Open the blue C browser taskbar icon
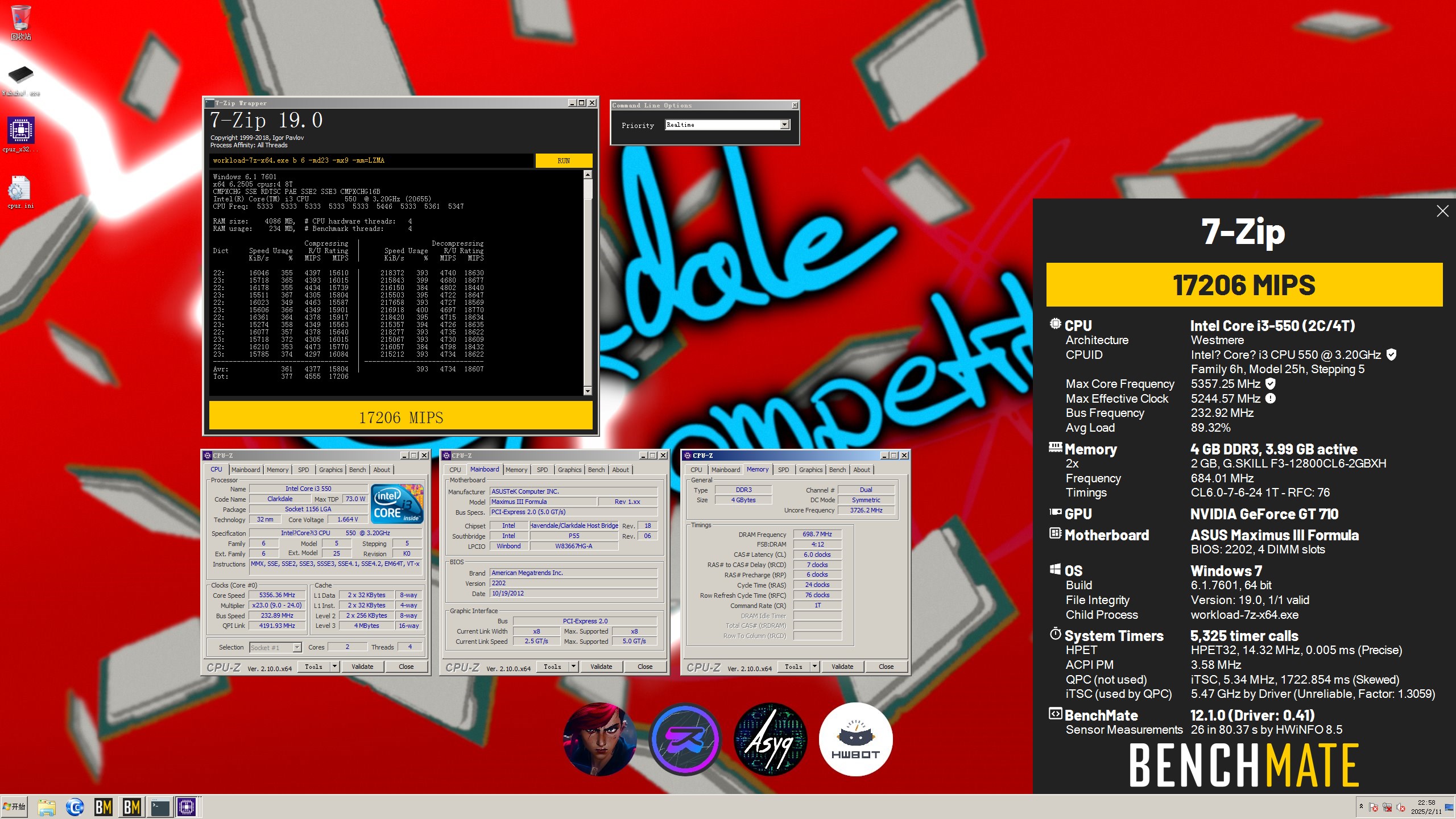This screenshot has height=819, width=1456. click(75, 807)
